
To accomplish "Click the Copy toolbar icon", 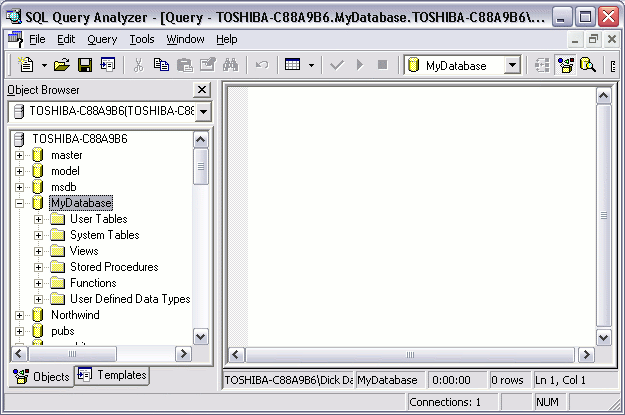I will pos(161,65).
